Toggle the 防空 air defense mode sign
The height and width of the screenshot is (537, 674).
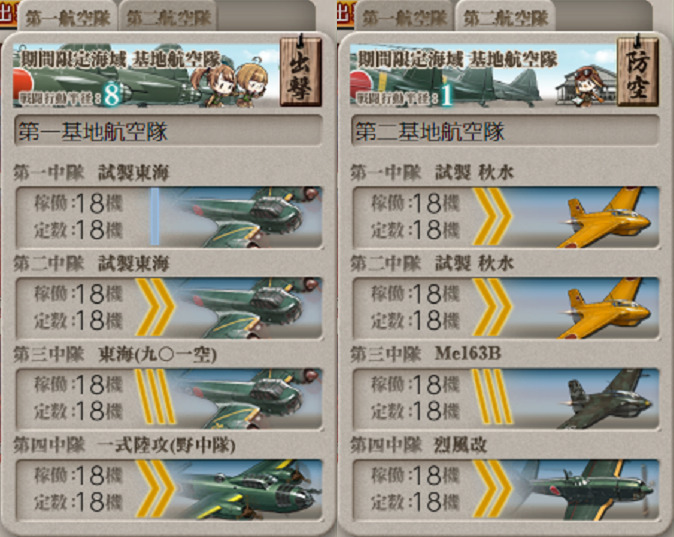[638, 71]
